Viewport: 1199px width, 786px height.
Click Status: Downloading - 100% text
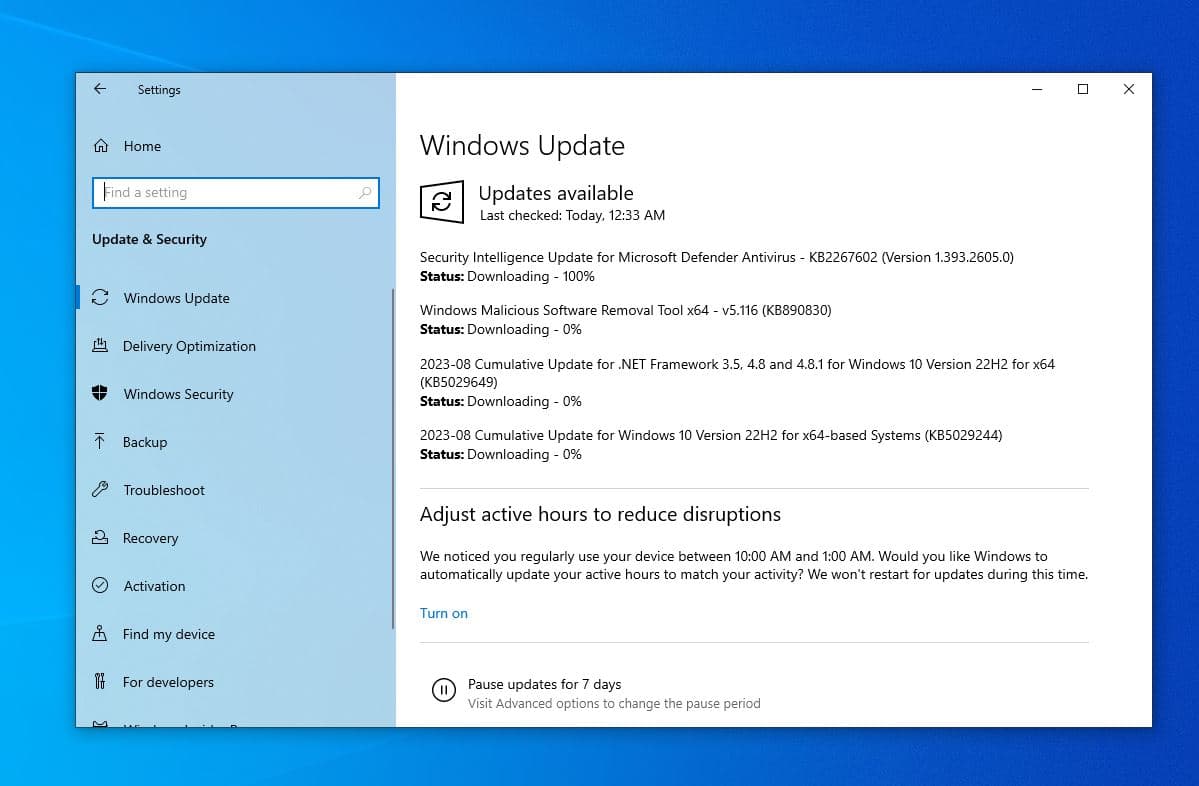507,277
